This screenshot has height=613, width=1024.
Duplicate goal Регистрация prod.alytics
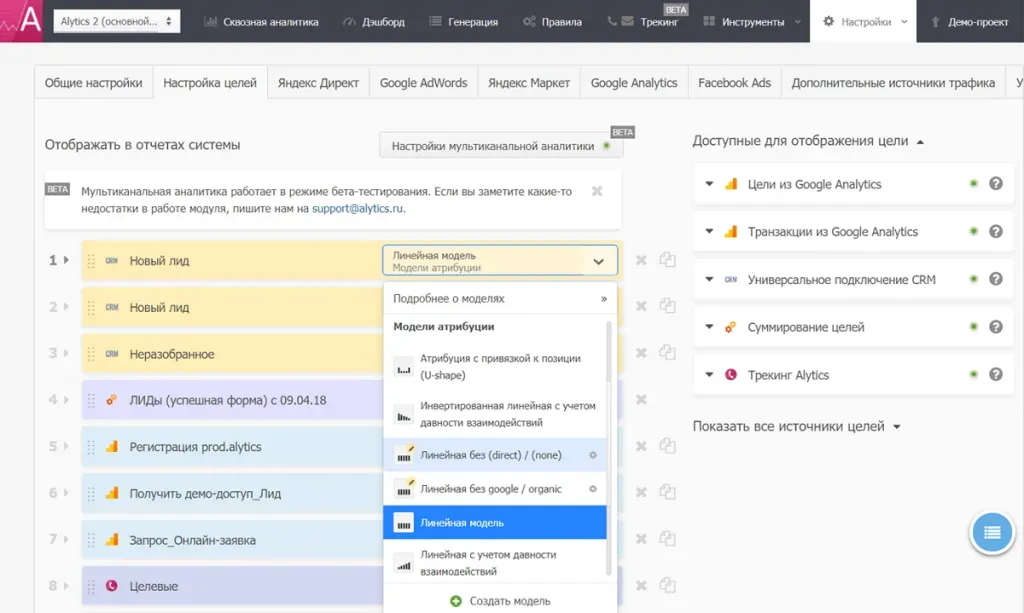click(667, 445)
